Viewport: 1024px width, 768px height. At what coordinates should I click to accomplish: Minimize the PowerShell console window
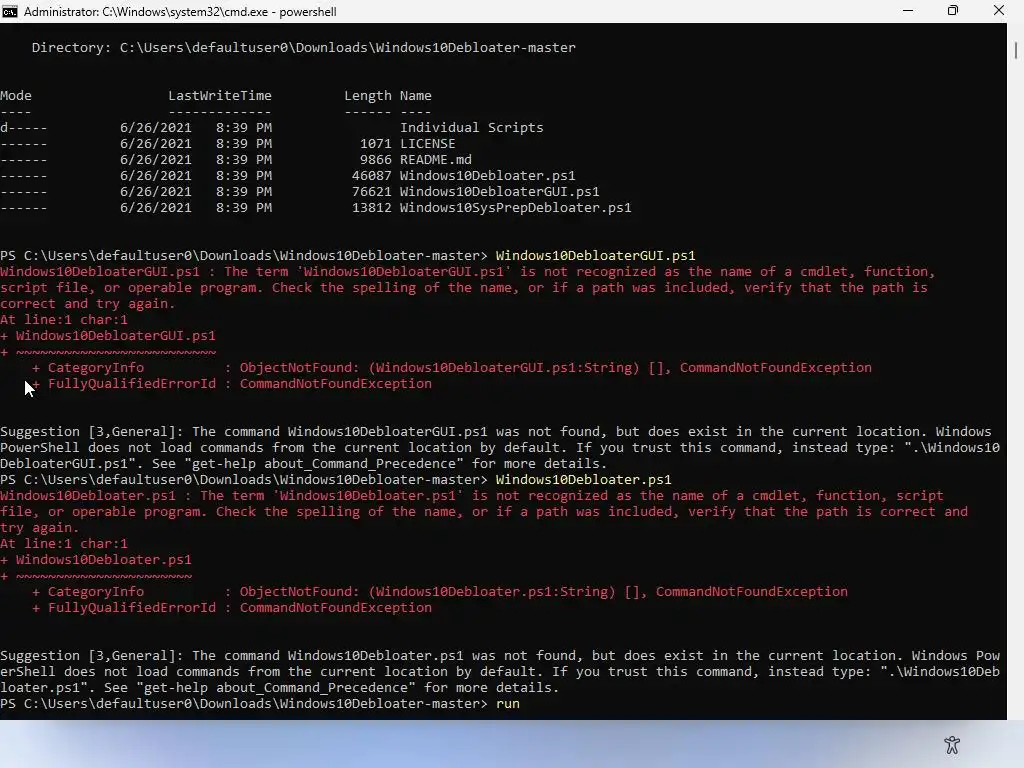pos(908,11)
